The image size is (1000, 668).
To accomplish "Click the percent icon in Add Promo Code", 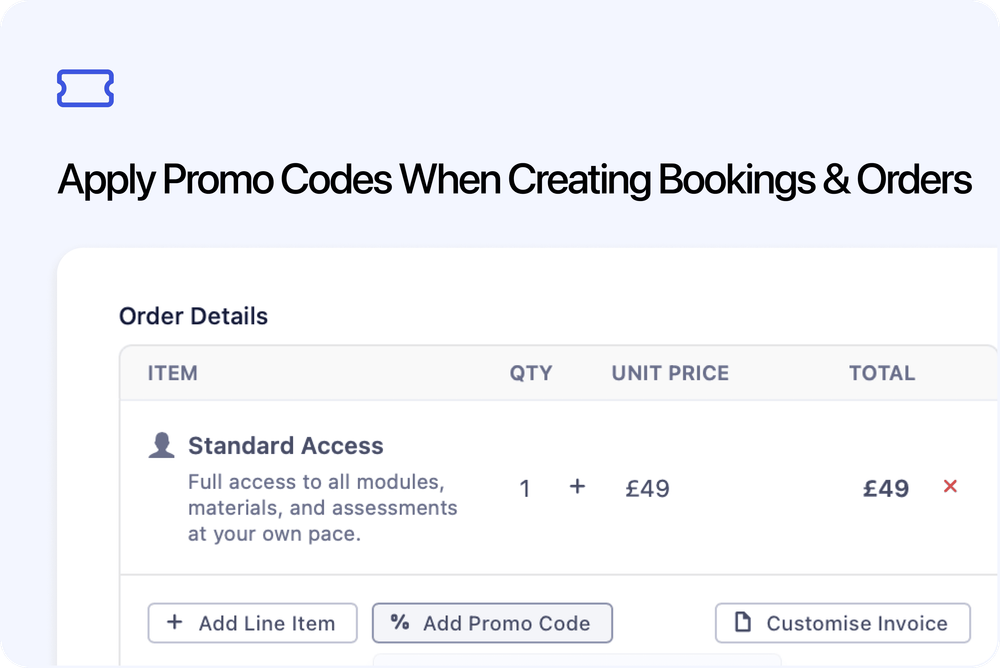I will point(399,623).
